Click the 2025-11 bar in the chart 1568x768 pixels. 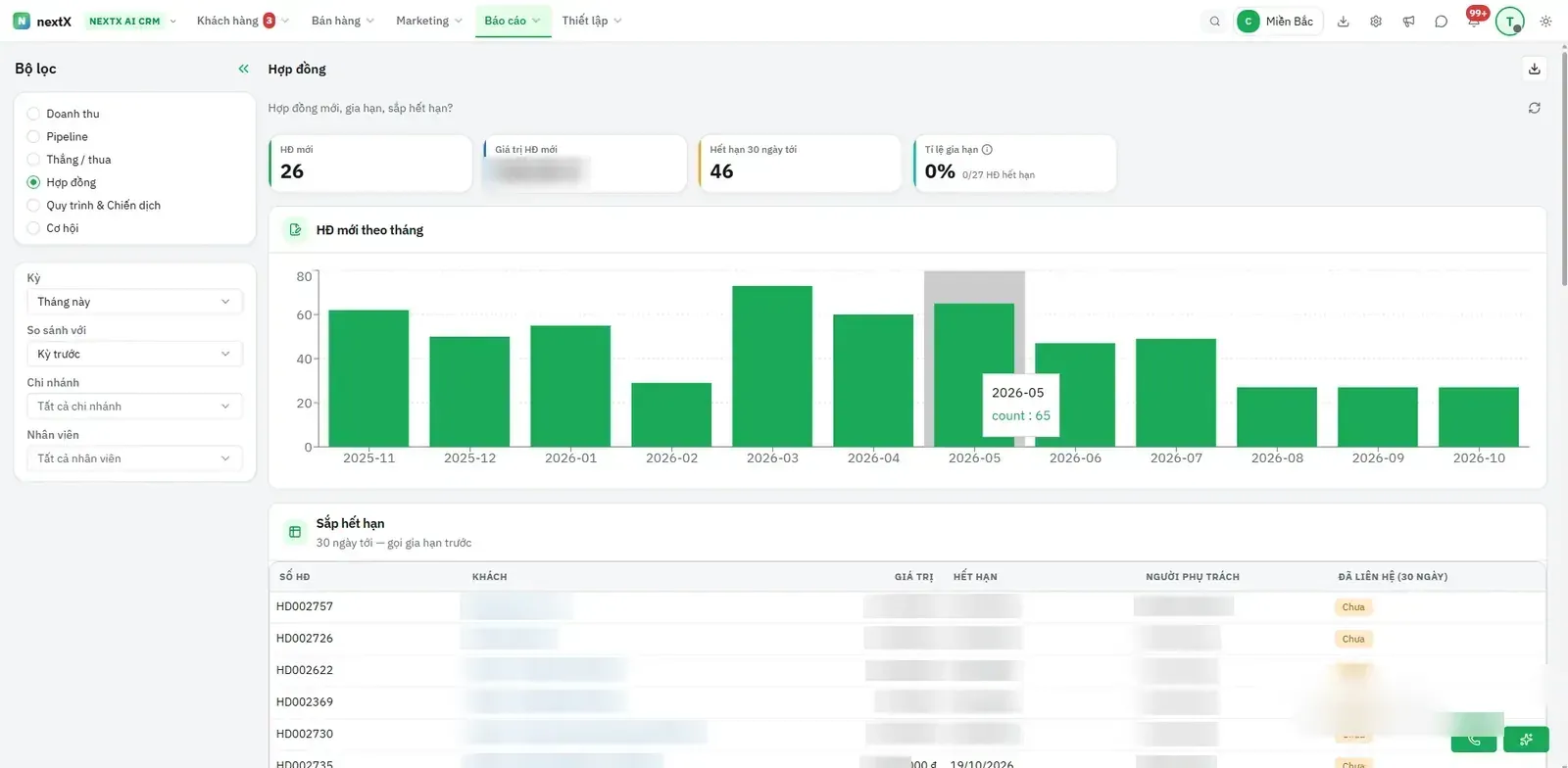tap(368, 378)
